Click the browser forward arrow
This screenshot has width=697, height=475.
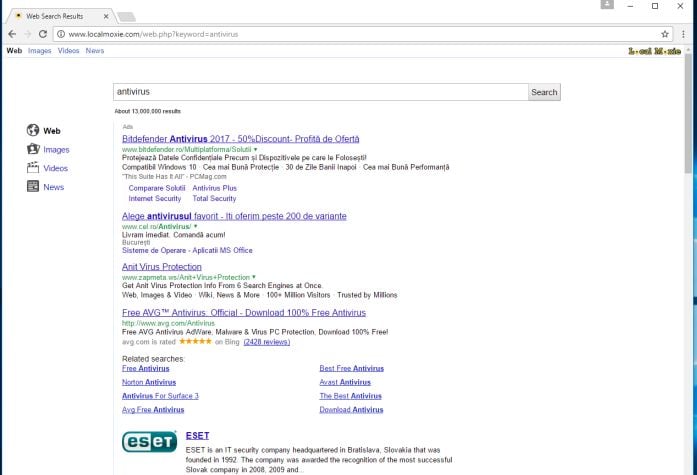[x=28, y=34]
